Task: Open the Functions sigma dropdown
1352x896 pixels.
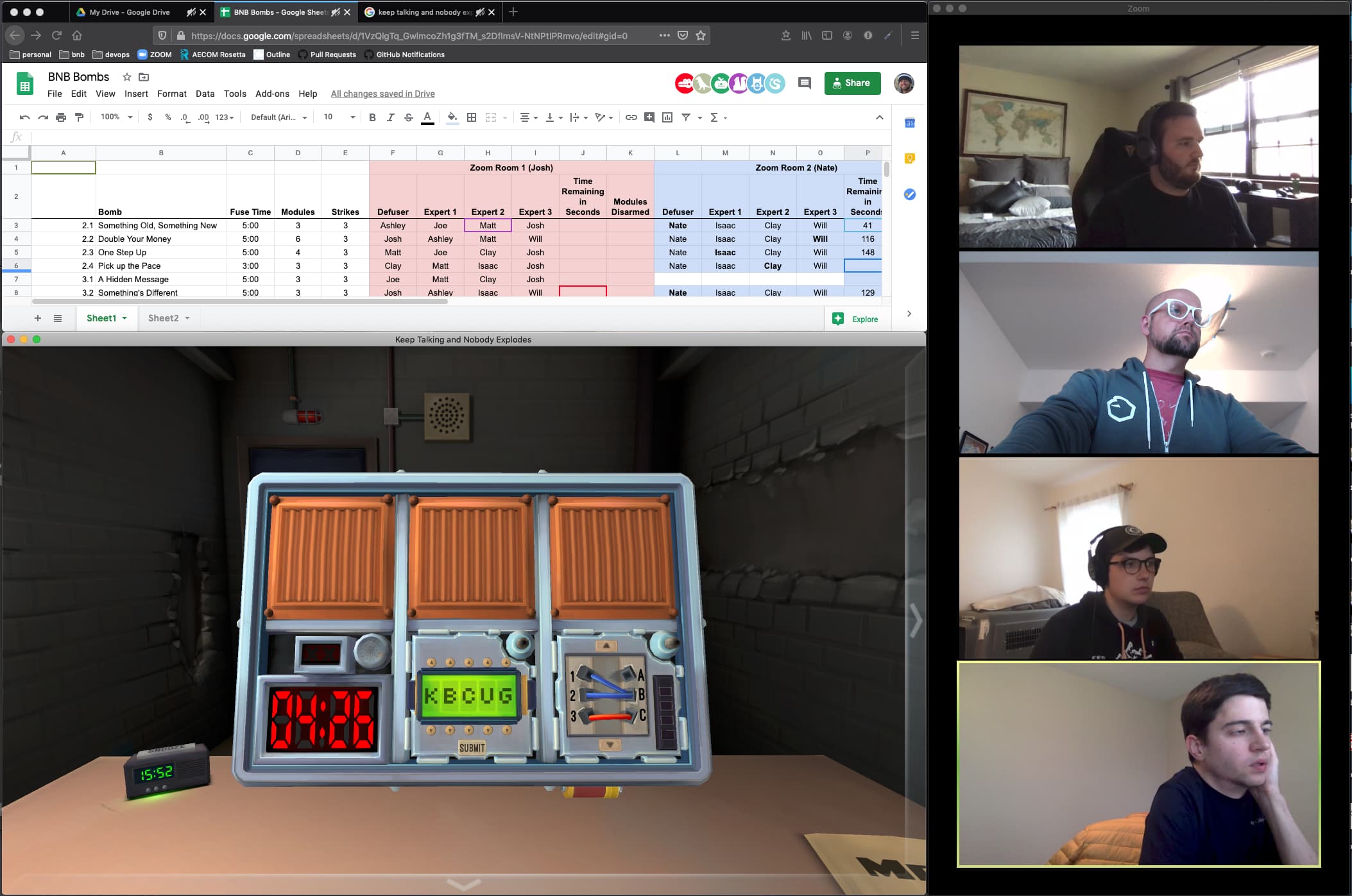Action: click(x=718, y=117)
